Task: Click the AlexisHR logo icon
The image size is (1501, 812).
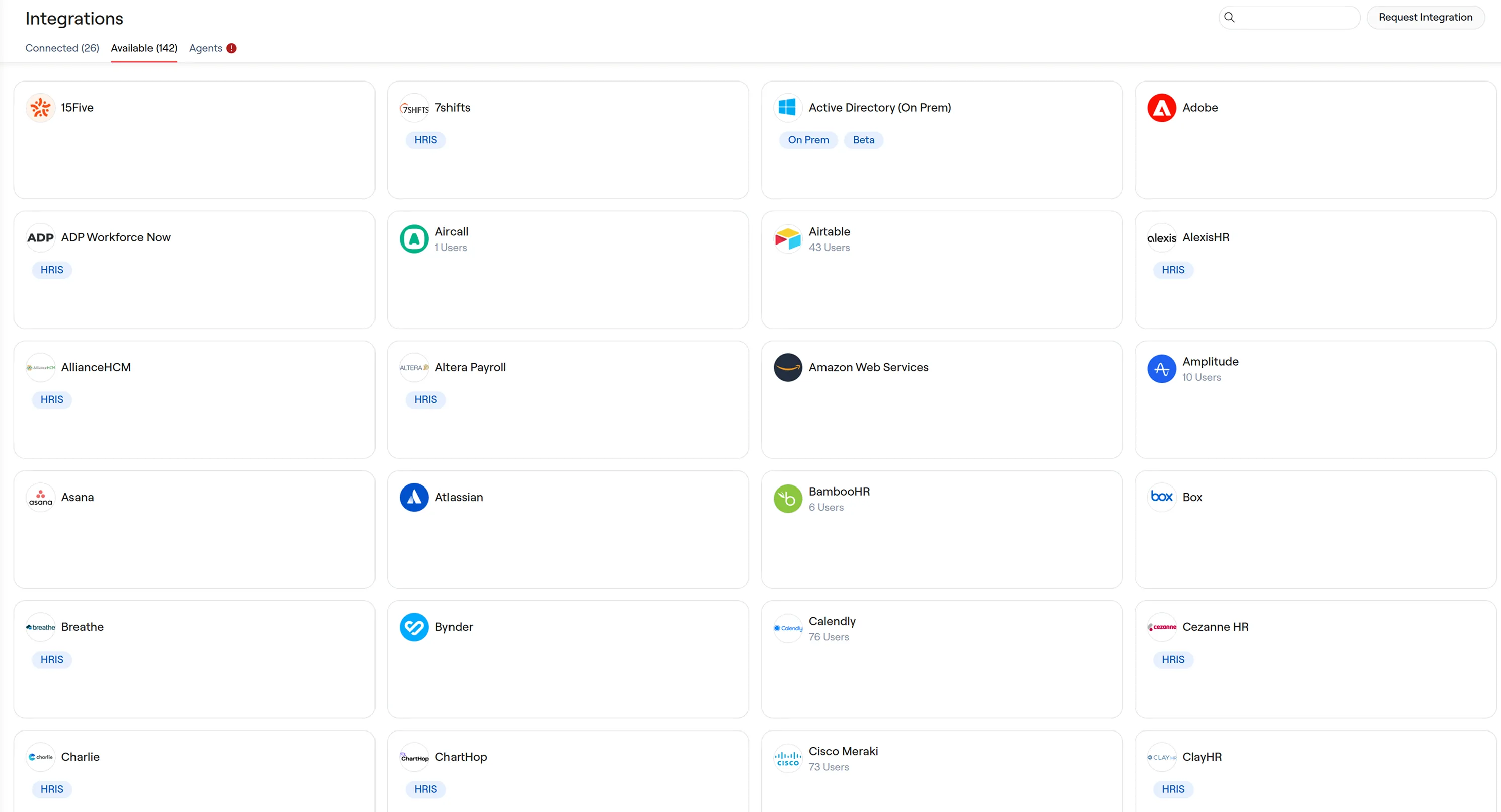Action: tap(1162, 237)
